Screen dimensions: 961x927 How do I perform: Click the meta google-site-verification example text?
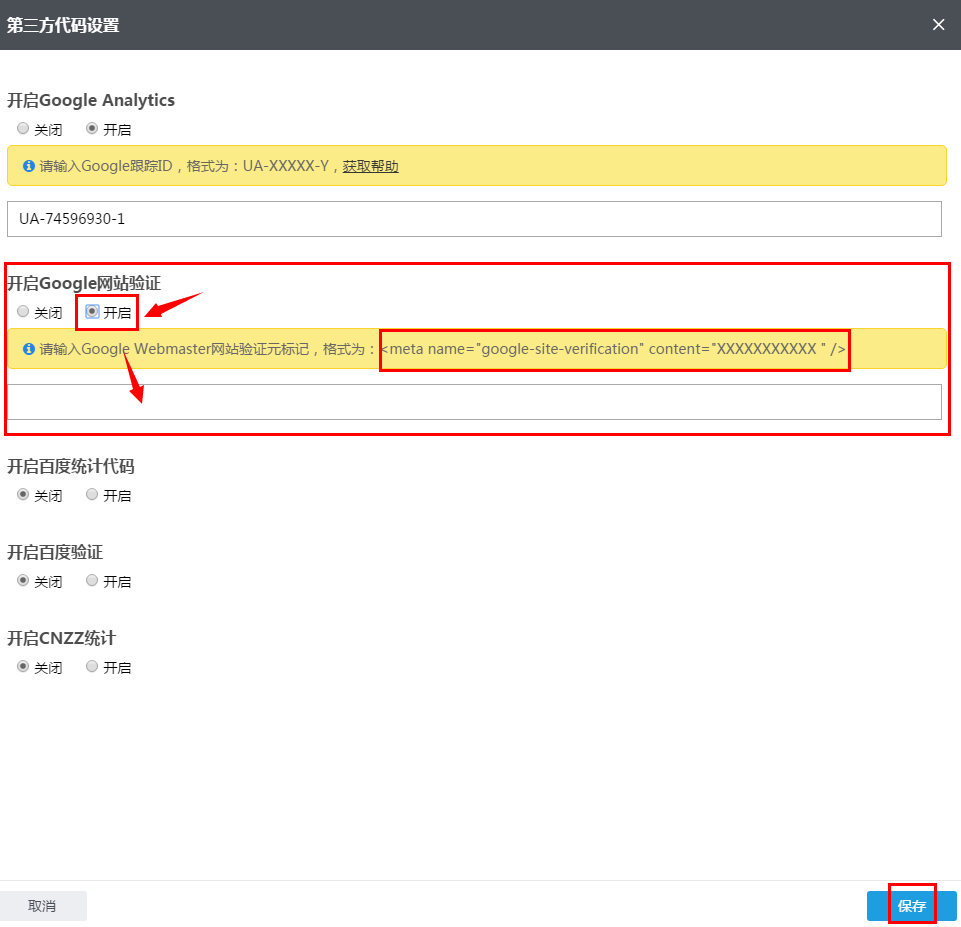[614, 349]
